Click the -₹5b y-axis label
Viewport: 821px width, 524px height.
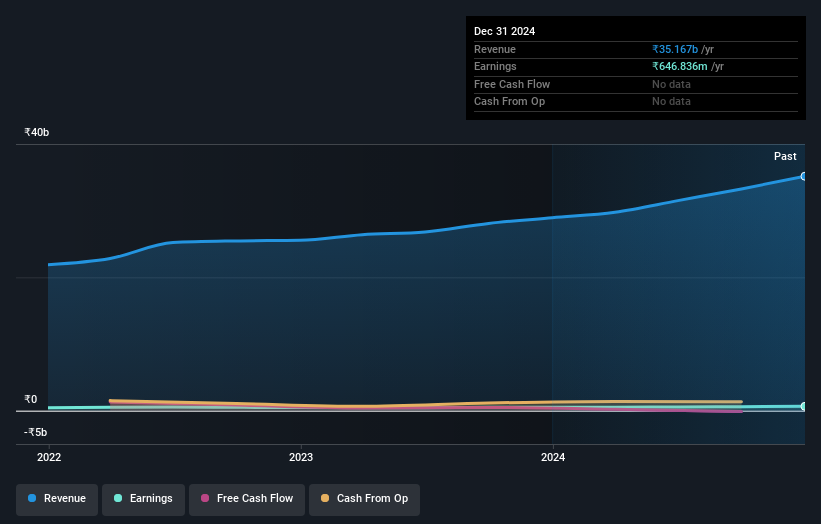tap(36, 432)
